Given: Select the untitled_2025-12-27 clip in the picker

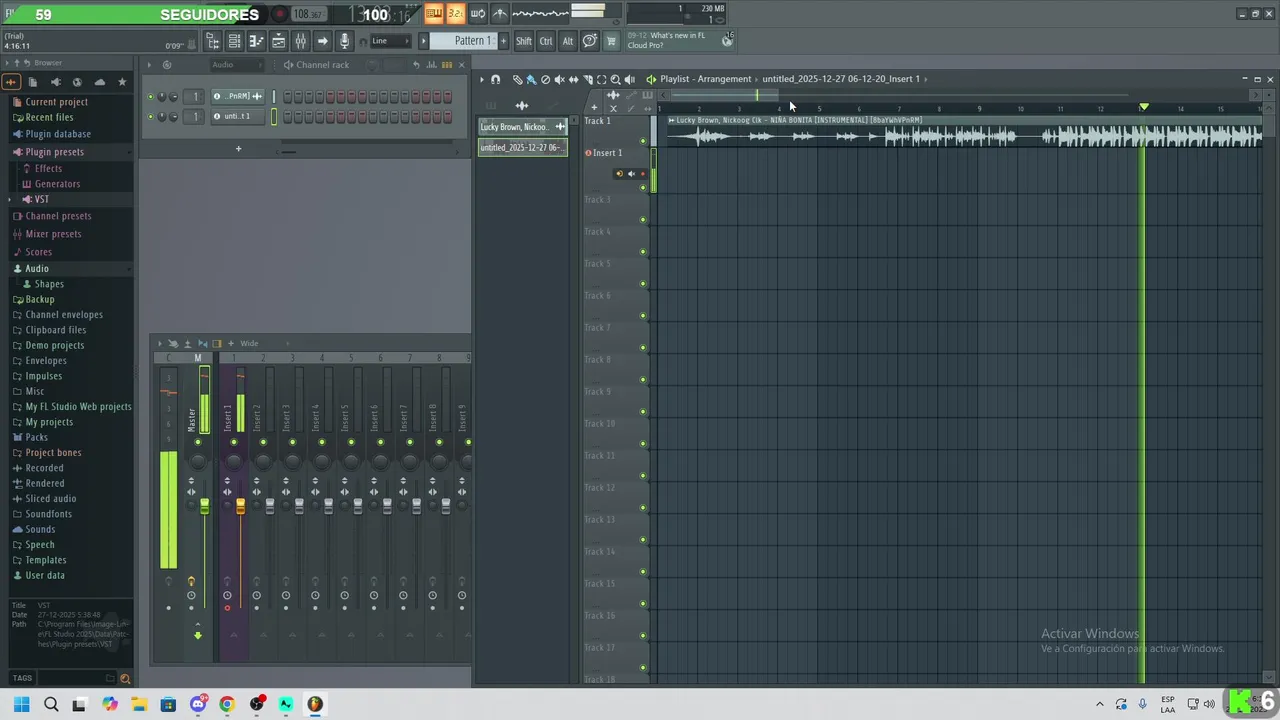Looking at the screenshot, I should (522, 147).
